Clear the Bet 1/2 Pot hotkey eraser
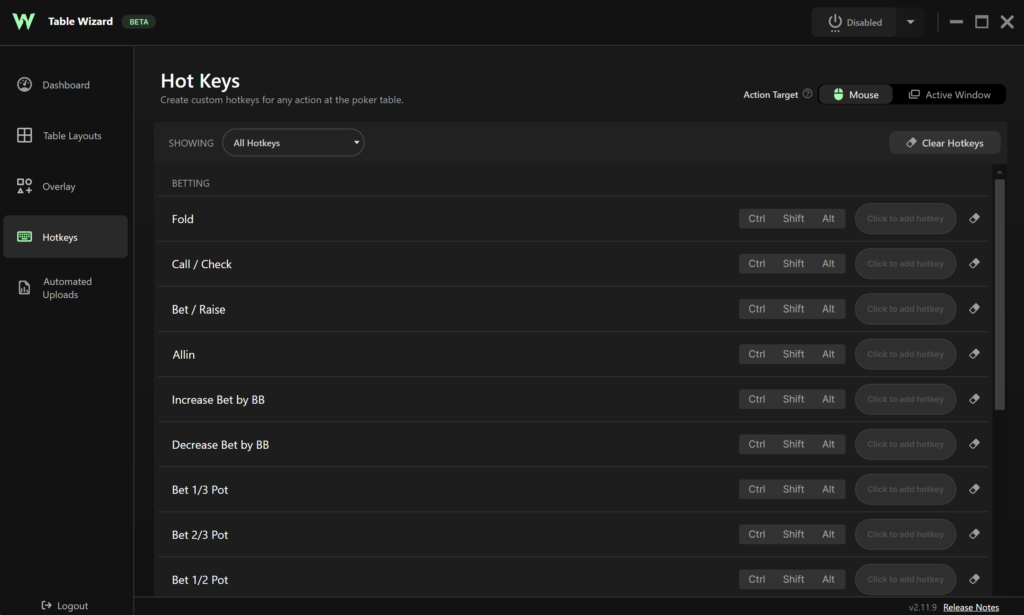Image resolution: width=1024 pixels, height=615 pixels. pos(974,579)
